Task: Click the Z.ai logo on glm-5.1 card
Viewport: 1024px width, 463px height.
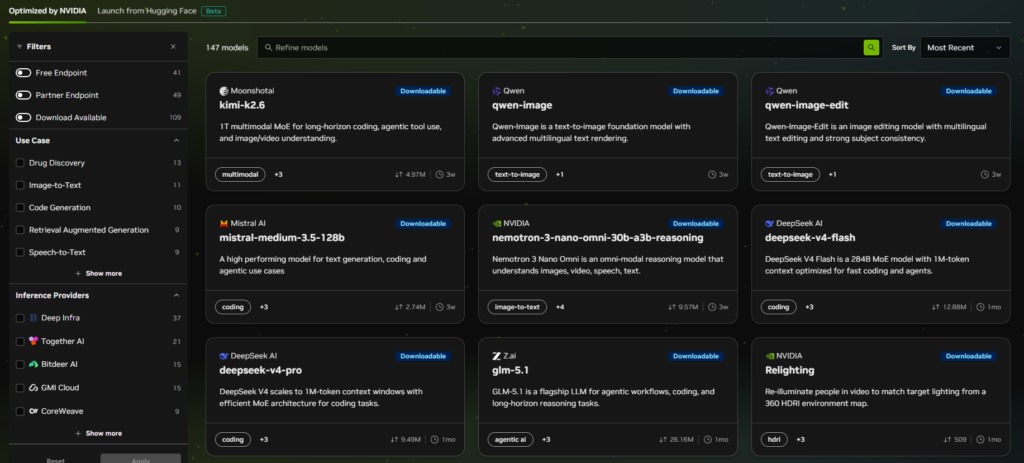Action: click(x=497, y=356)
